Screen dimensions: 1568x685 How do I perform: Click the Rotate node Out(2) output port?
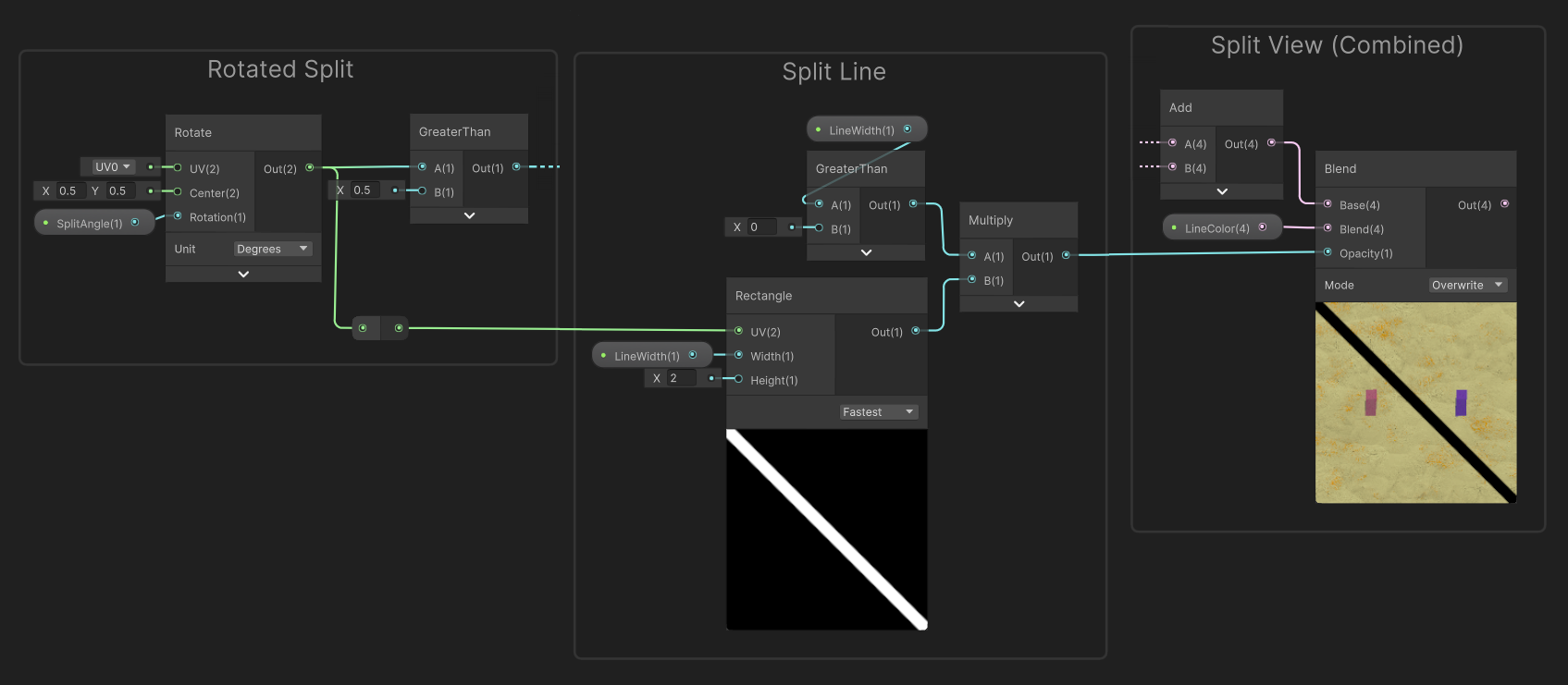310,168
